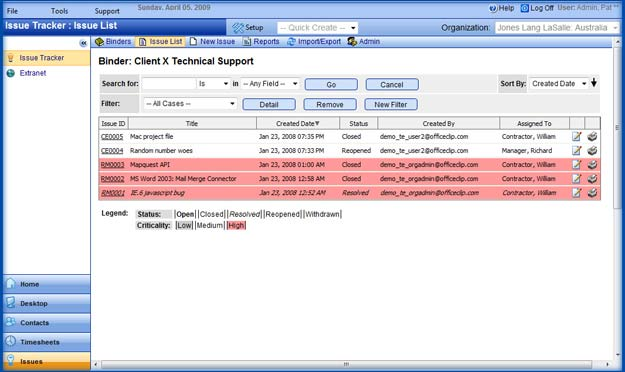Go to Home in navigation pane
625x372 pixels.
[47, 284]
